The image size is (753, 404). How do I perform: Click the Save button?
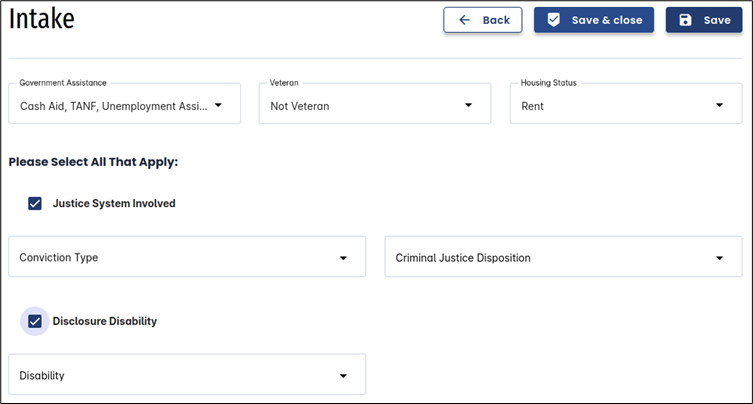click(704, 20)
